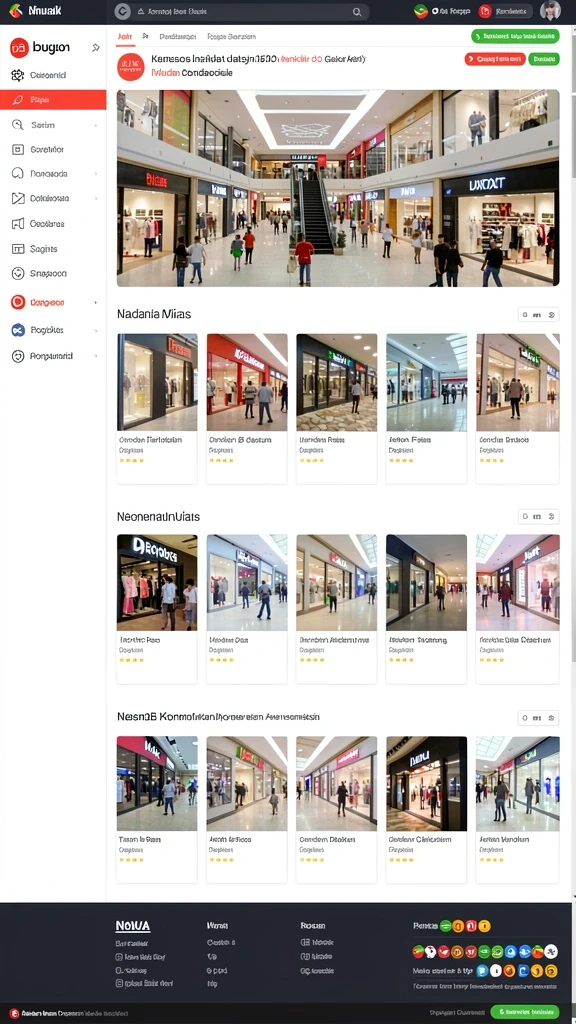Click the magnifier icon inside the top search bar
Image resolution: width=576 pixels, height=1024 pixels.
click(357, 12)
